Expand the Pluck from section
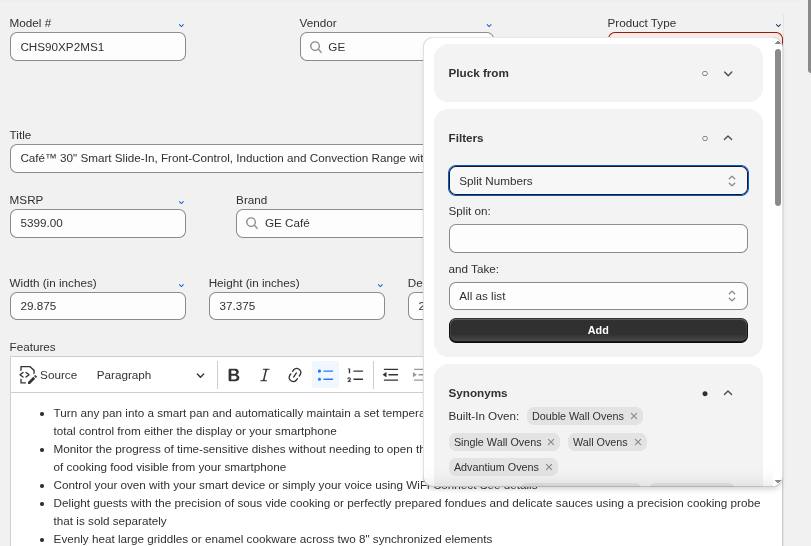This screenshot has width=811, height=546. click(728, 73)
